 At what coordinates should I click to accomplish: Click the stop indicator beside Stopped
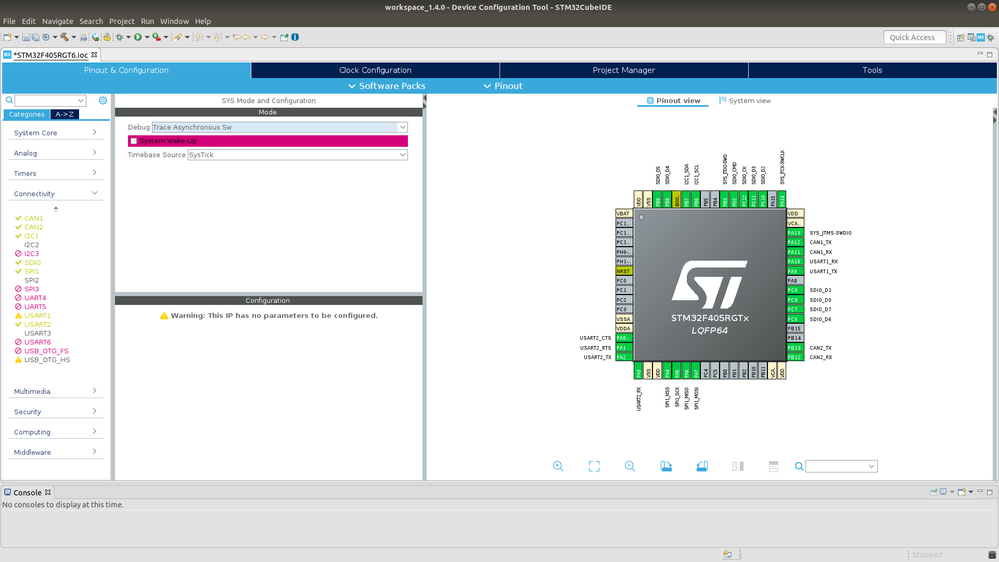(992, 554)
